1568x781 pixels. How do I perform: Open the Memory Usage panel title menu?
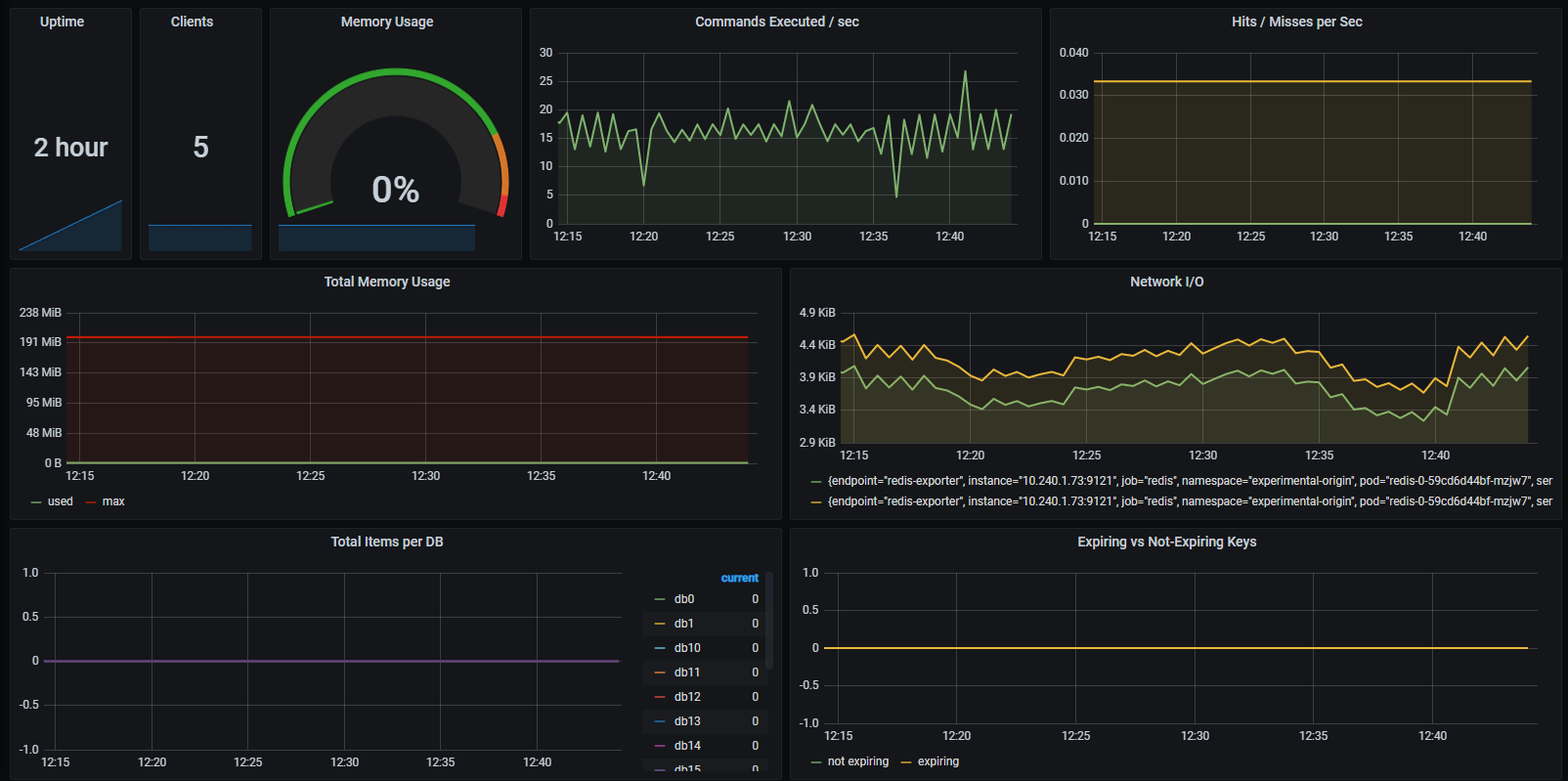point(386,22)
